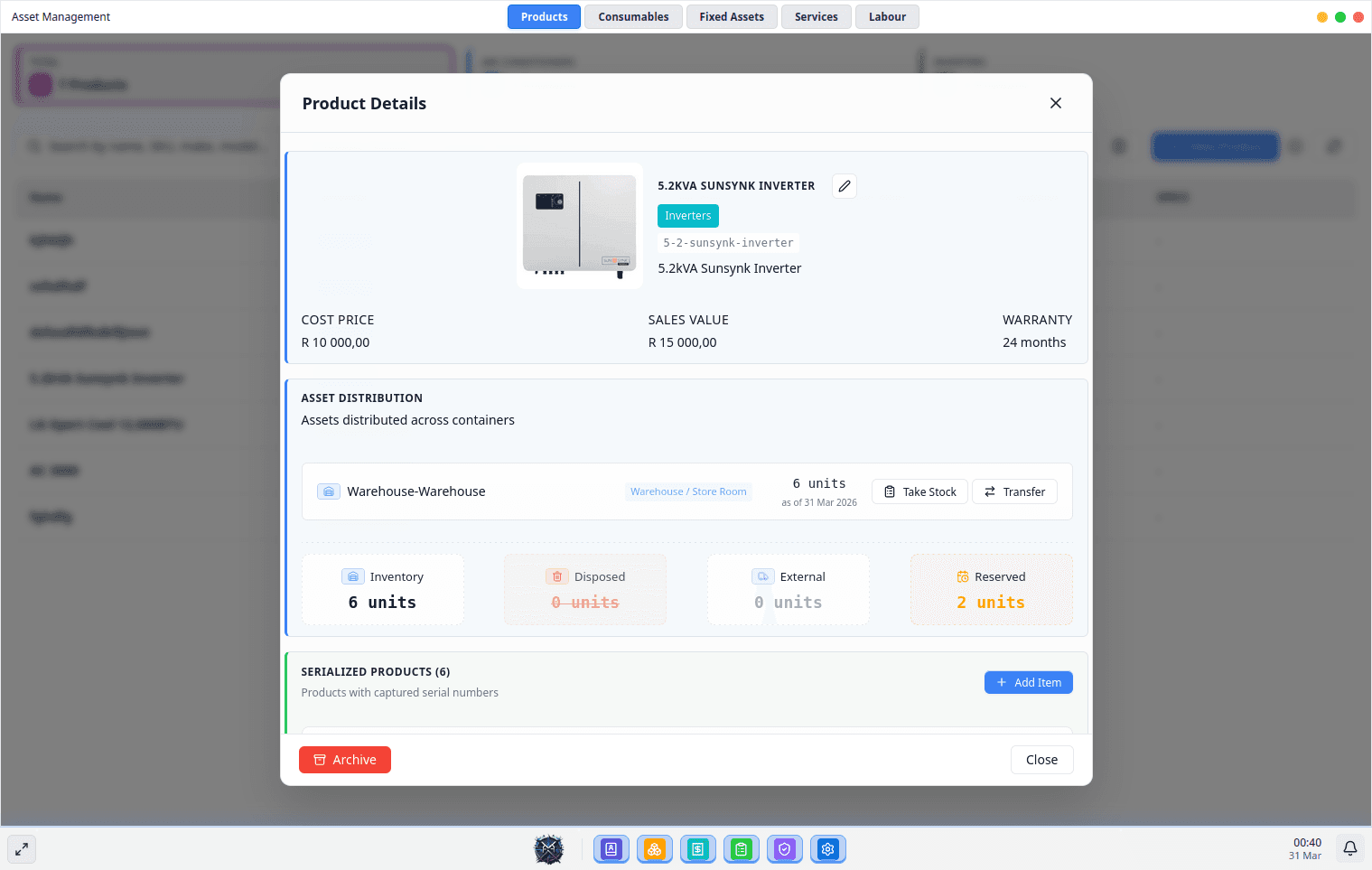
Task: Open the orange cubes inventory dock app
Action: coord(655,848)
